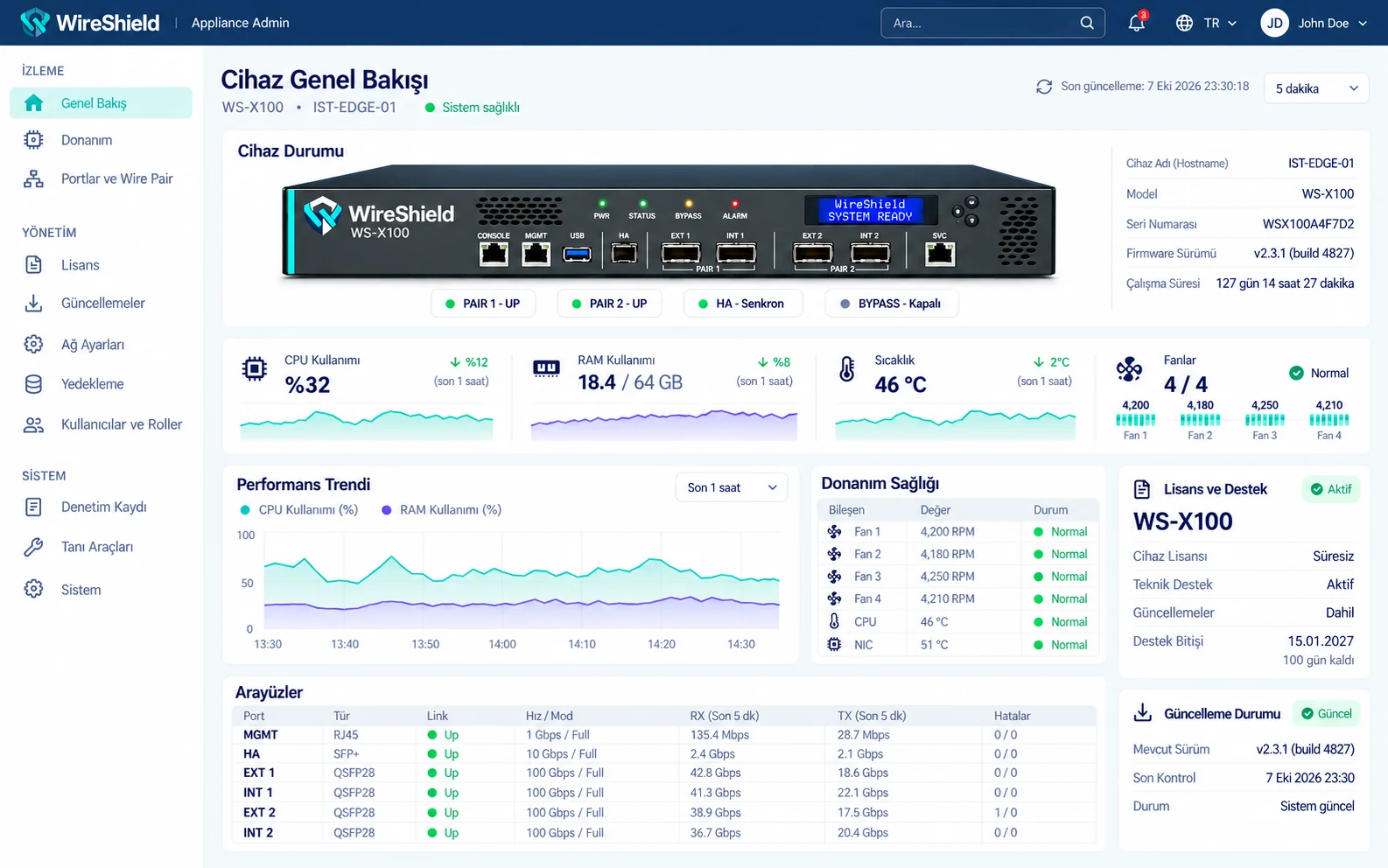The height and width of the screenshot is (868, 1388).
Task: Click the Donanım chip icon in sidebar
Action: [x=33, y=140]
